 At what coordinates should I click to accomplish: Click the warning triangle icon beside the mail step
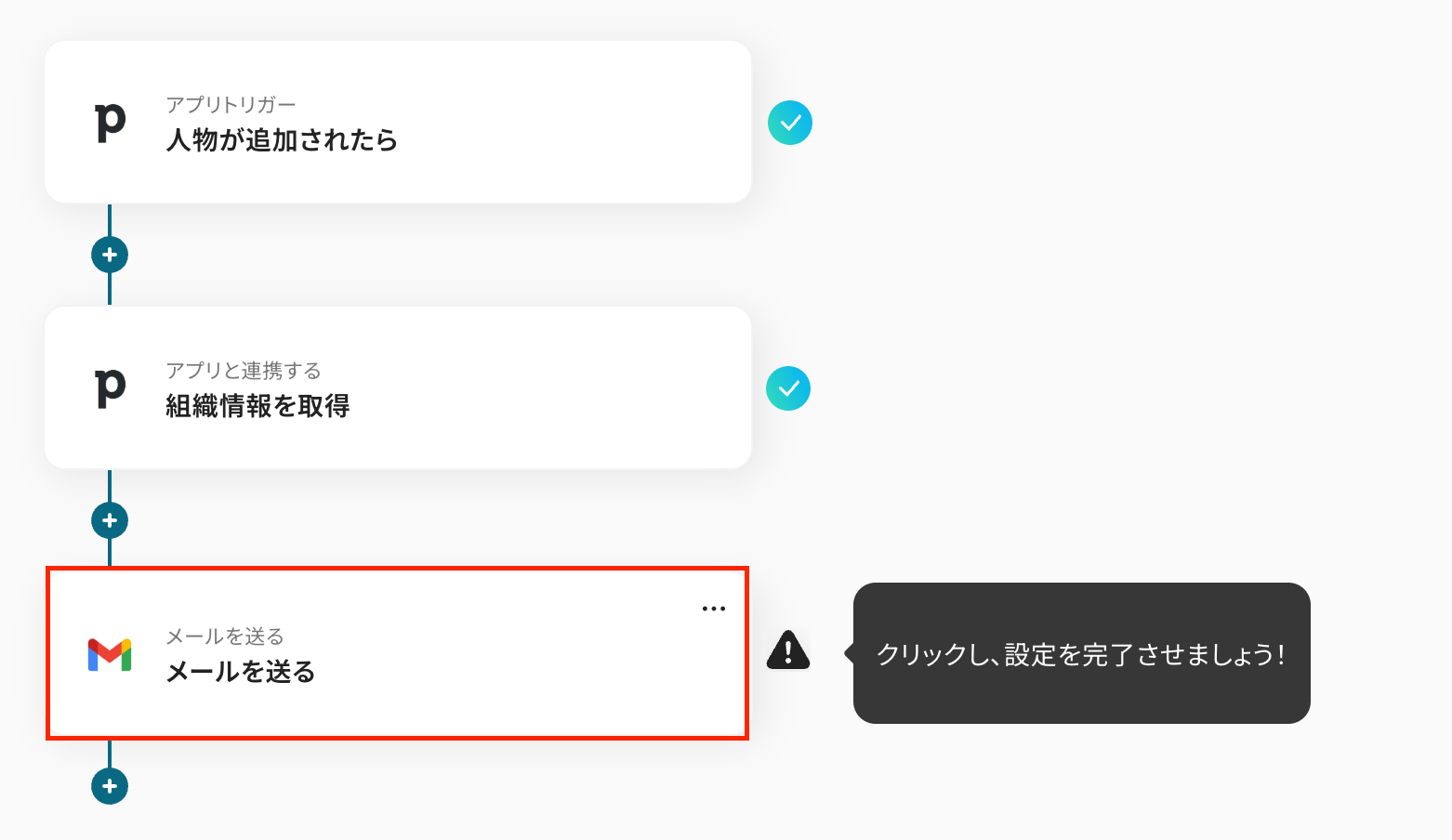788,650
